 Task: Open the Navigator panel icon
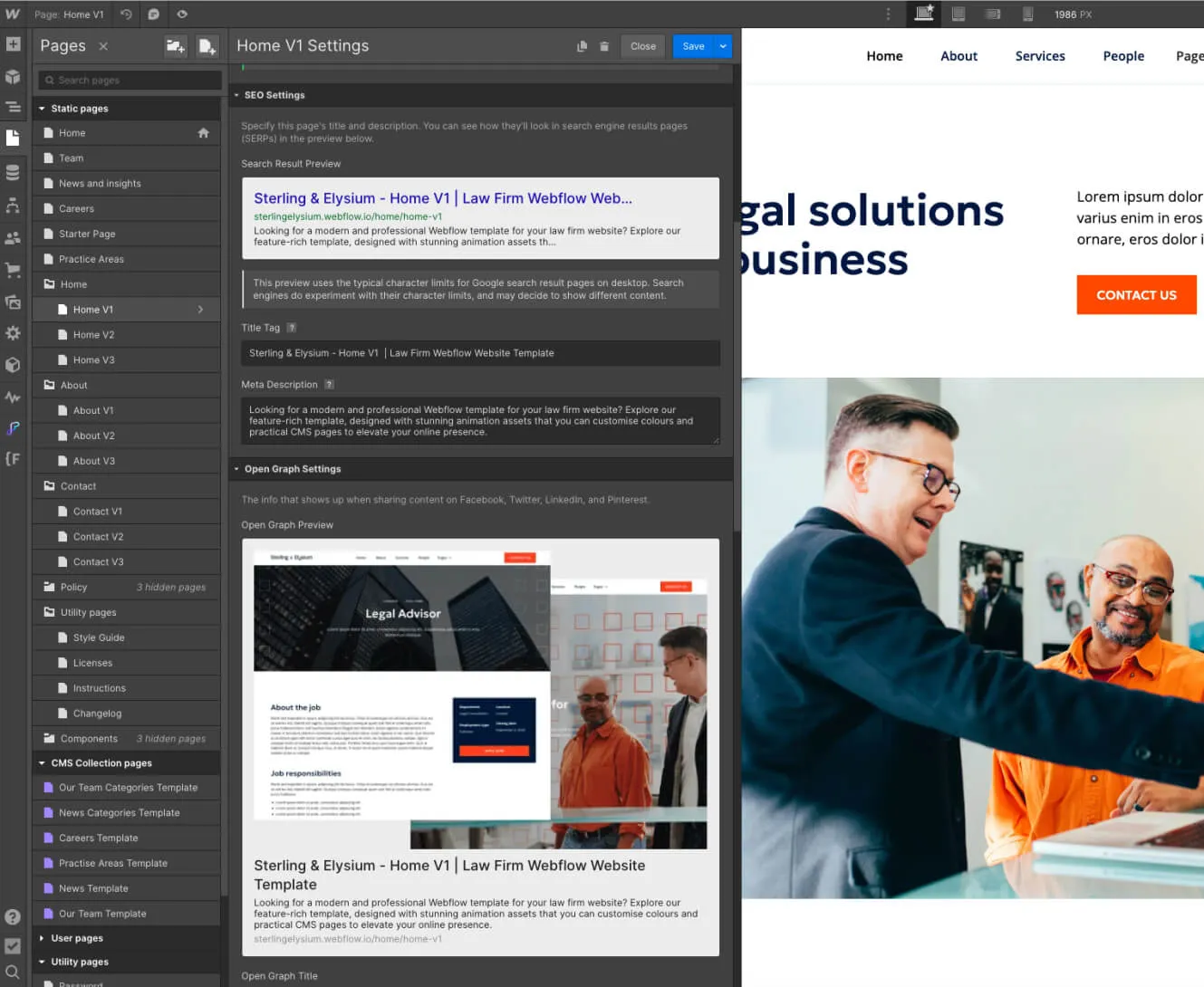coord(13,107)
